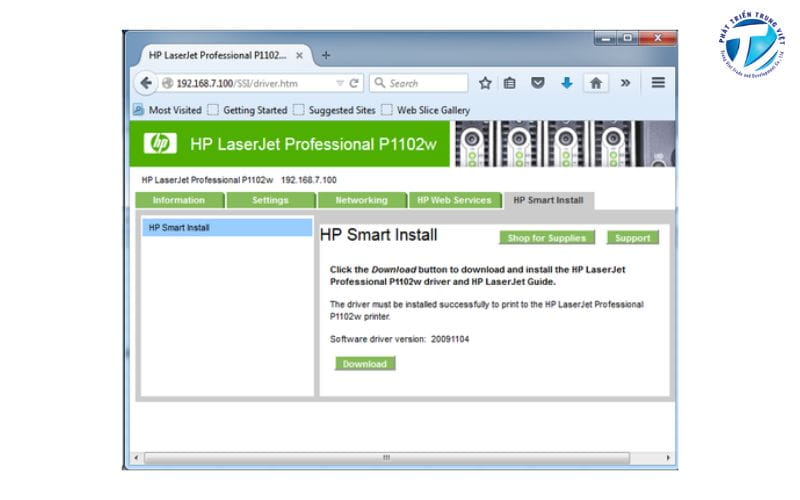Go to the browser Home icon
This screenshot has width=800, height=500.
(x=595, y=83)
